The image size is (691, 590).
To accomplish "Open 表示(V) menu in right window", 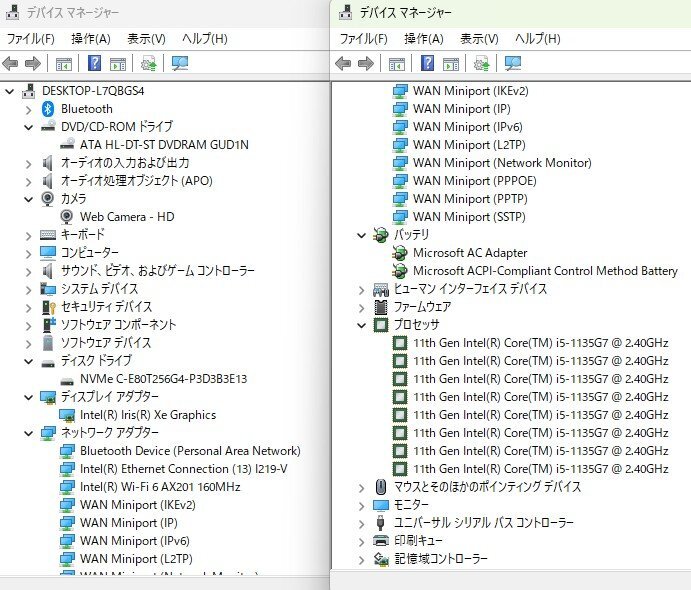I will coord(479,39).
